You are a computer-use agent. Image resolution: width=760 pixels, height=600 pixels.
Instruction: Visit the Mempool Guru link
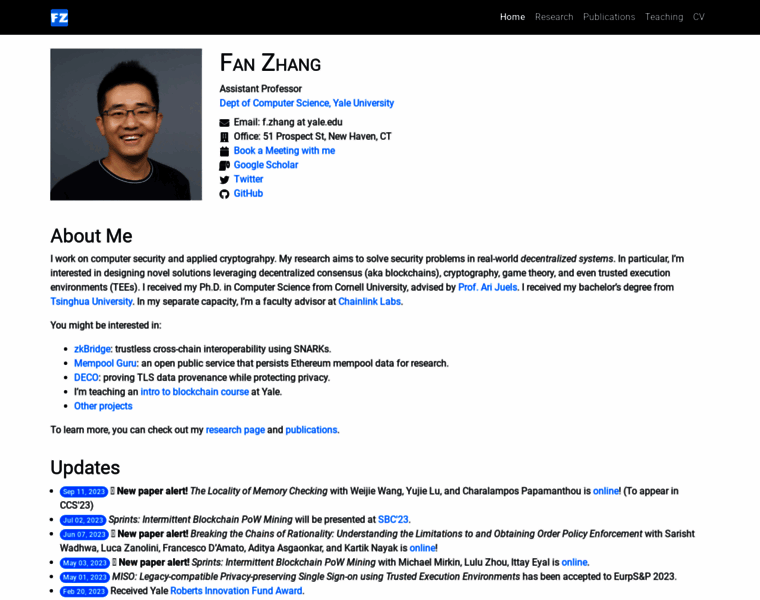[x=105, y=363]
